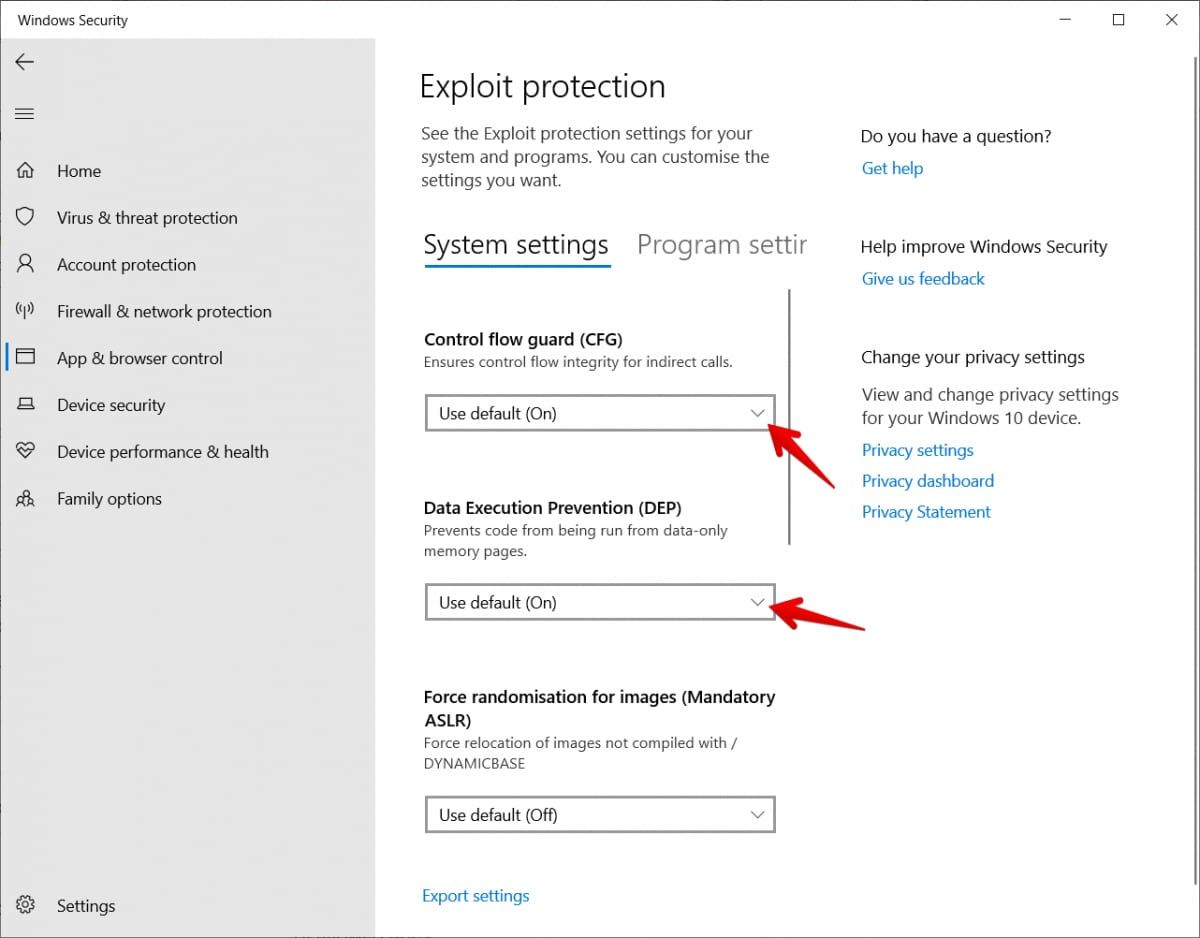Collapse the navigation sidebar
Viewport: 1200px width, 938px height.
pos(24,113)
